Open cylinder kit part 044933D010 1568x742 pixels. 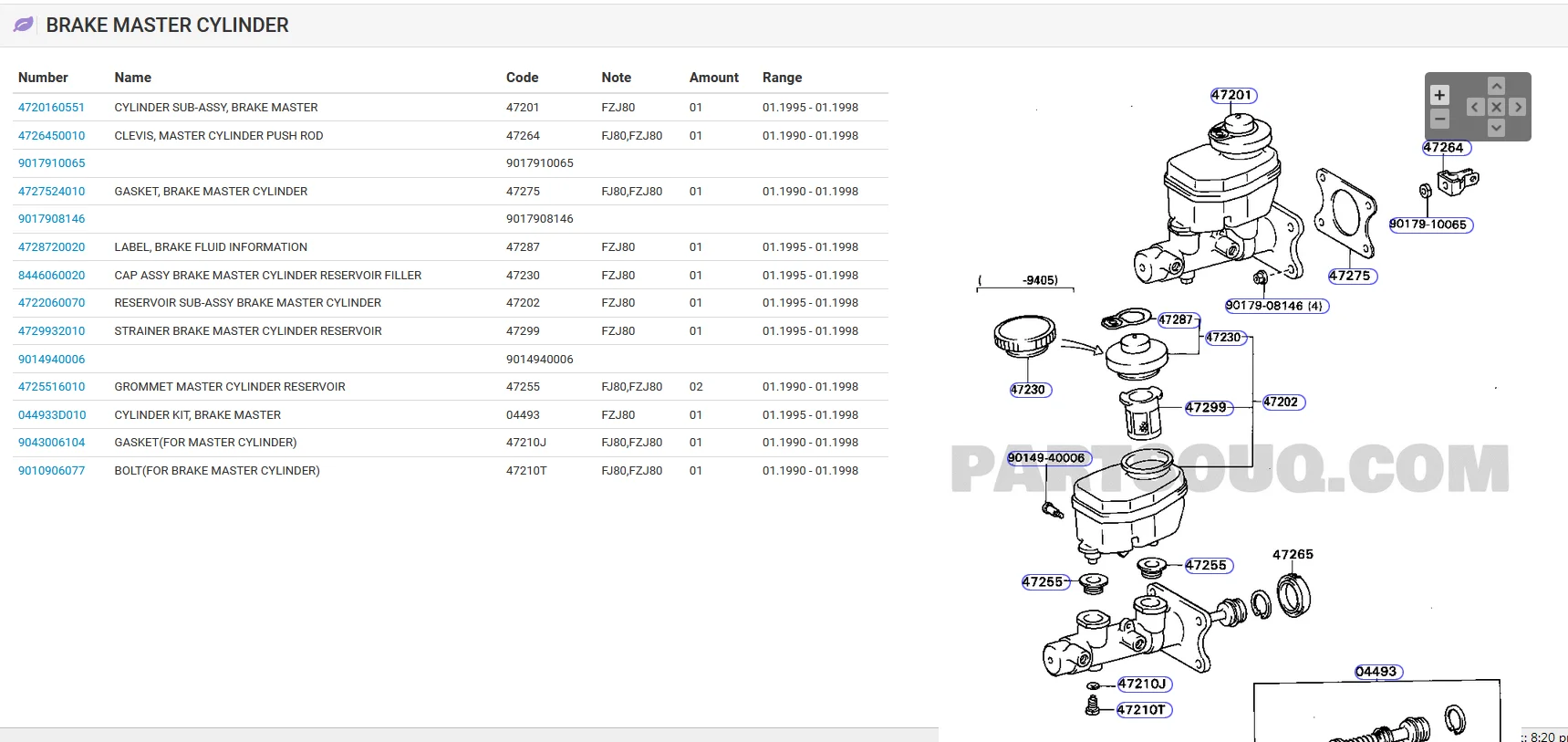pos(52,415)
